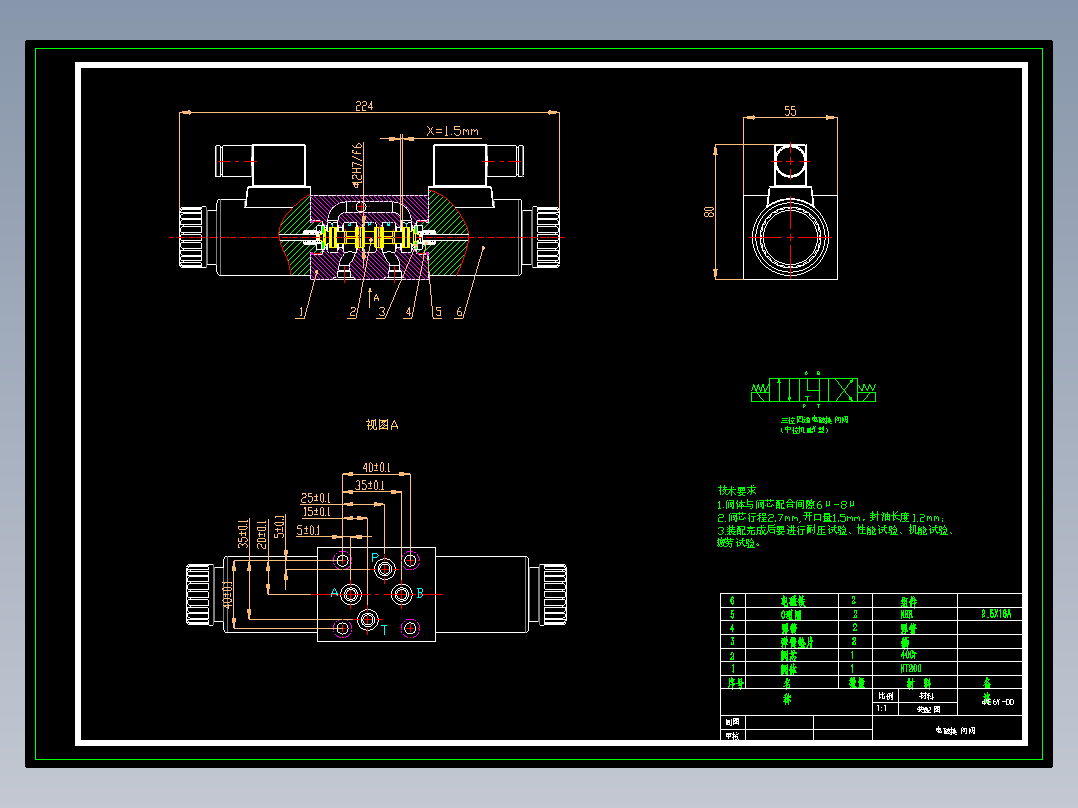The height and width of the screenshot is (808, 1078).
Task: Click requirement line 2 mentioning 2.7mm stroke
Action: 831,517
